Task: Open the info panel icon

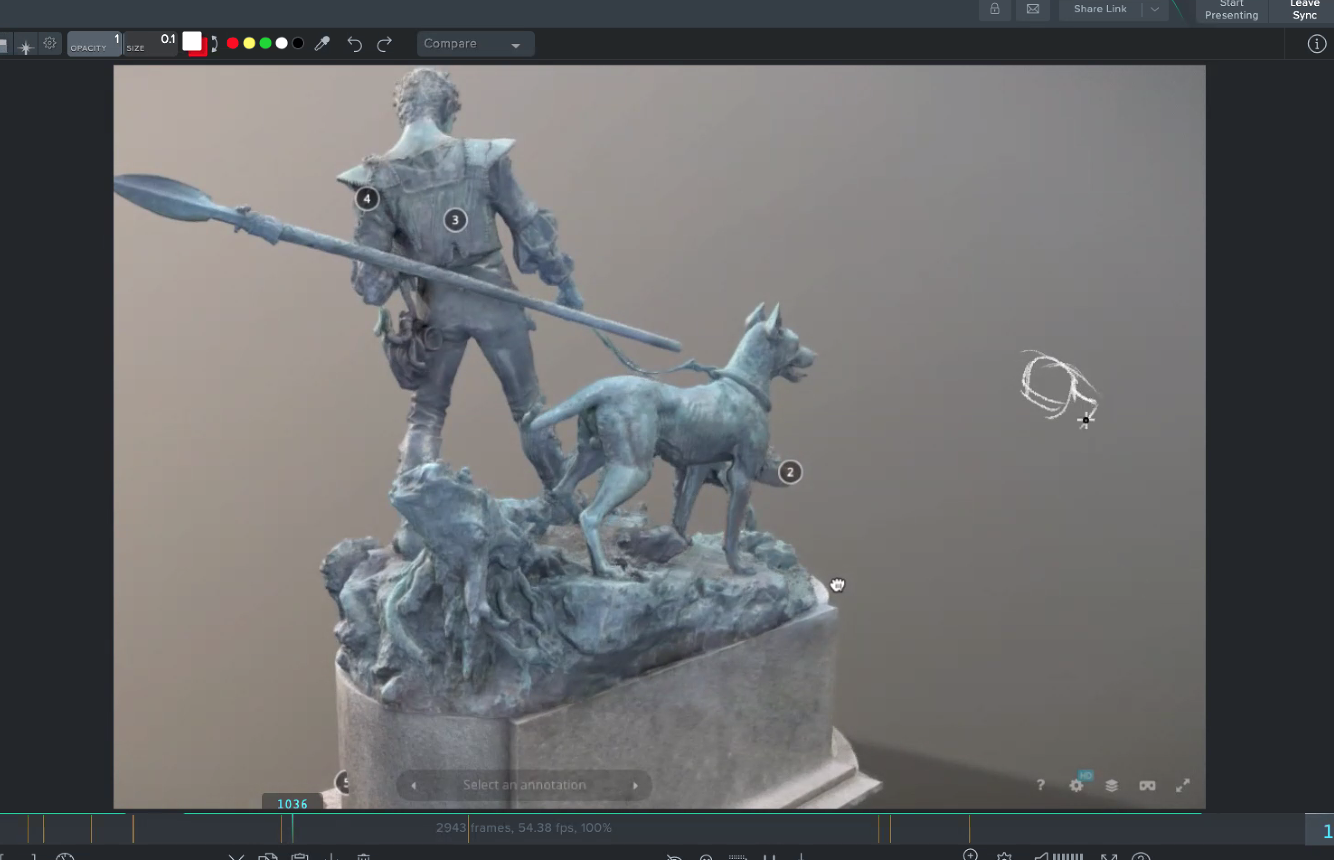Action: [x=1317, y=44]
